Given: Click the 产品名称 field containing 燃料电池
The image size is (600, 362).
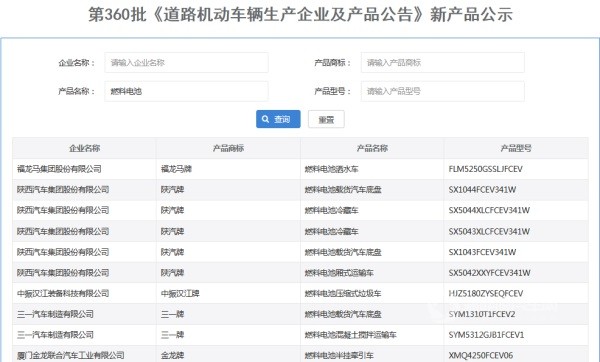Looking at the screenshot, I should coord(186,91).
